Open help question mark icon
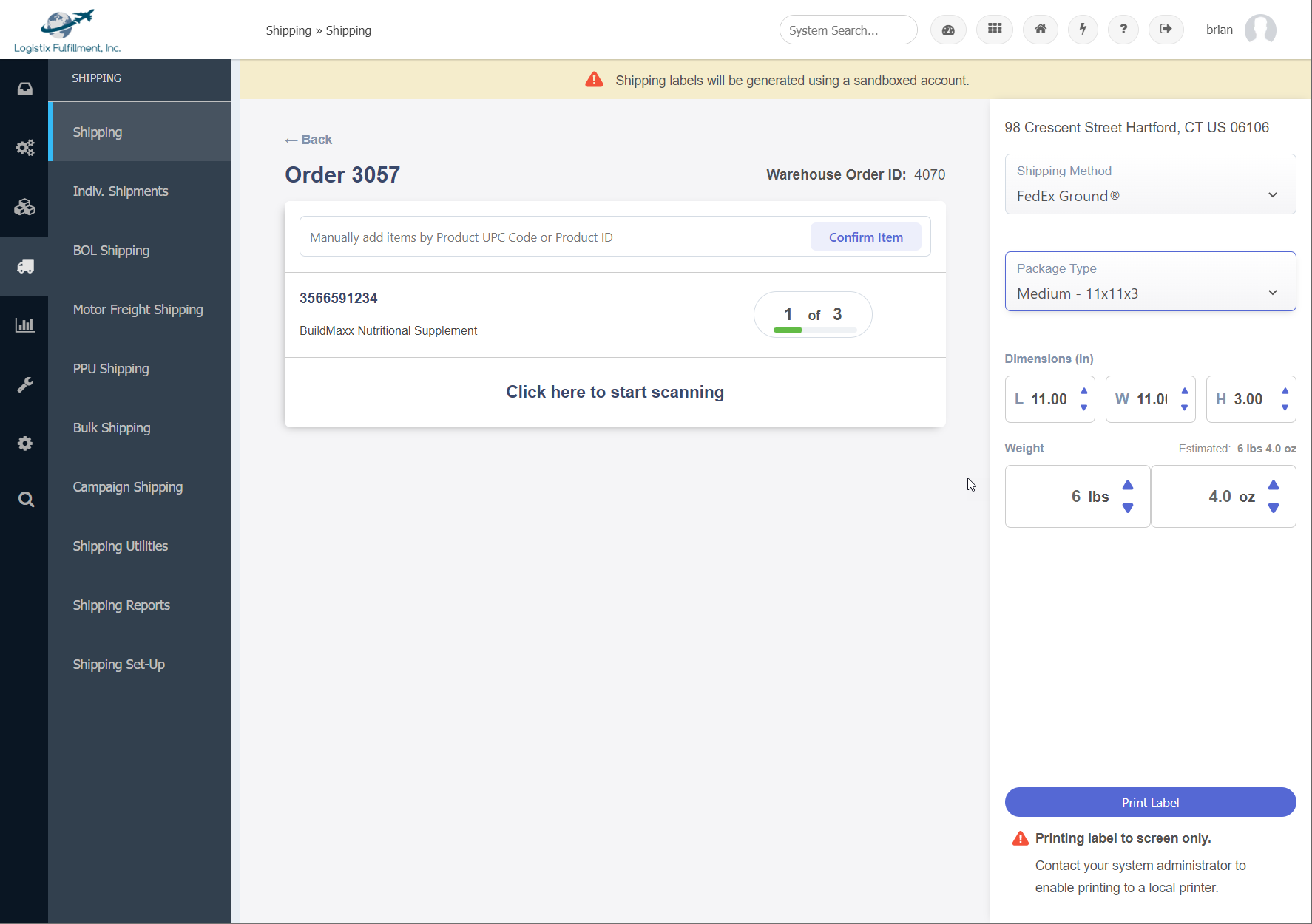 point(1123,30)
